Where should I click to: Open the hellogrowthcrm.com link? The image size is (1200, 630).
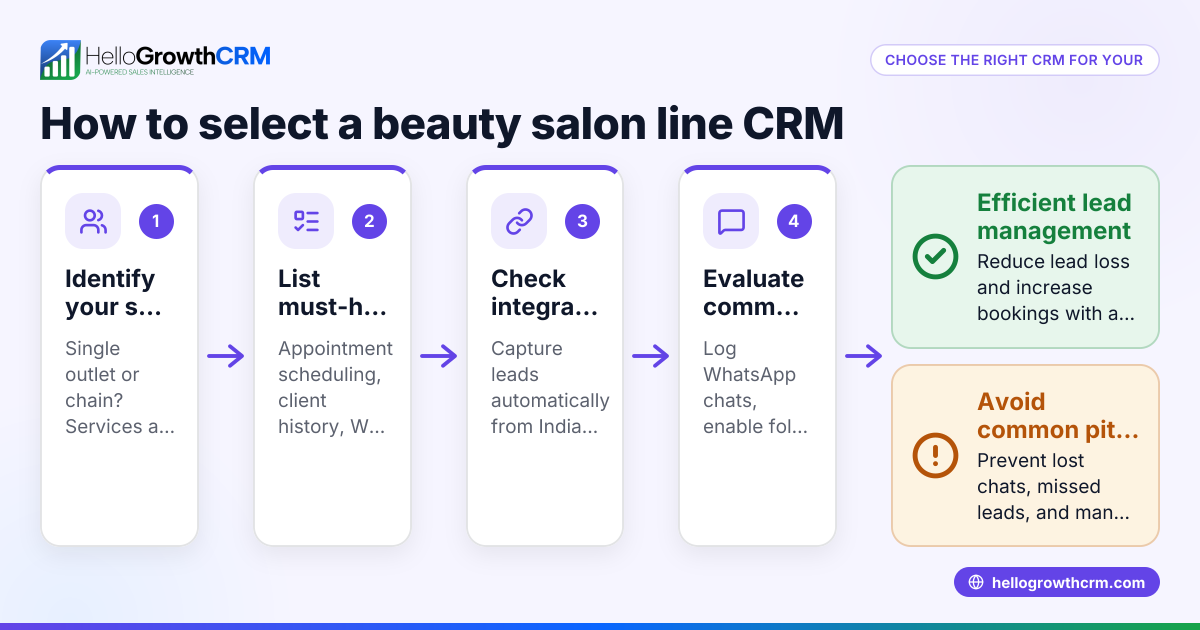pyautogui.click(x=1057, y=582)
